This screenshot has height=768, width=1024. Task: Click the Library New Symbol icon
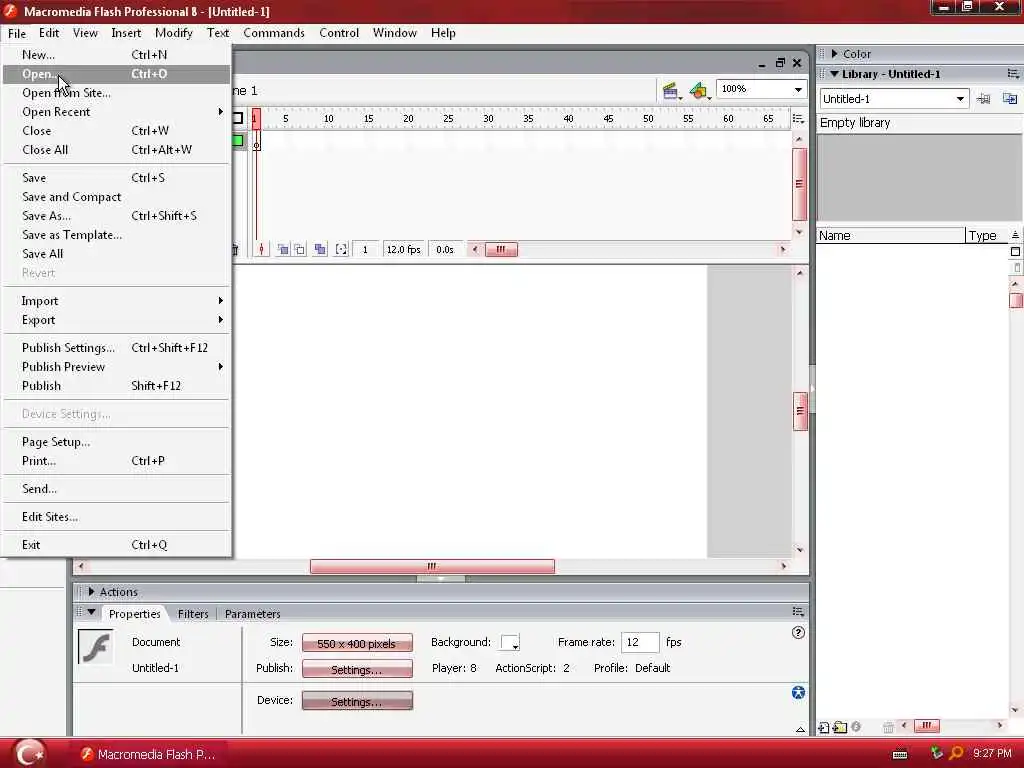(x=824, y=727)
